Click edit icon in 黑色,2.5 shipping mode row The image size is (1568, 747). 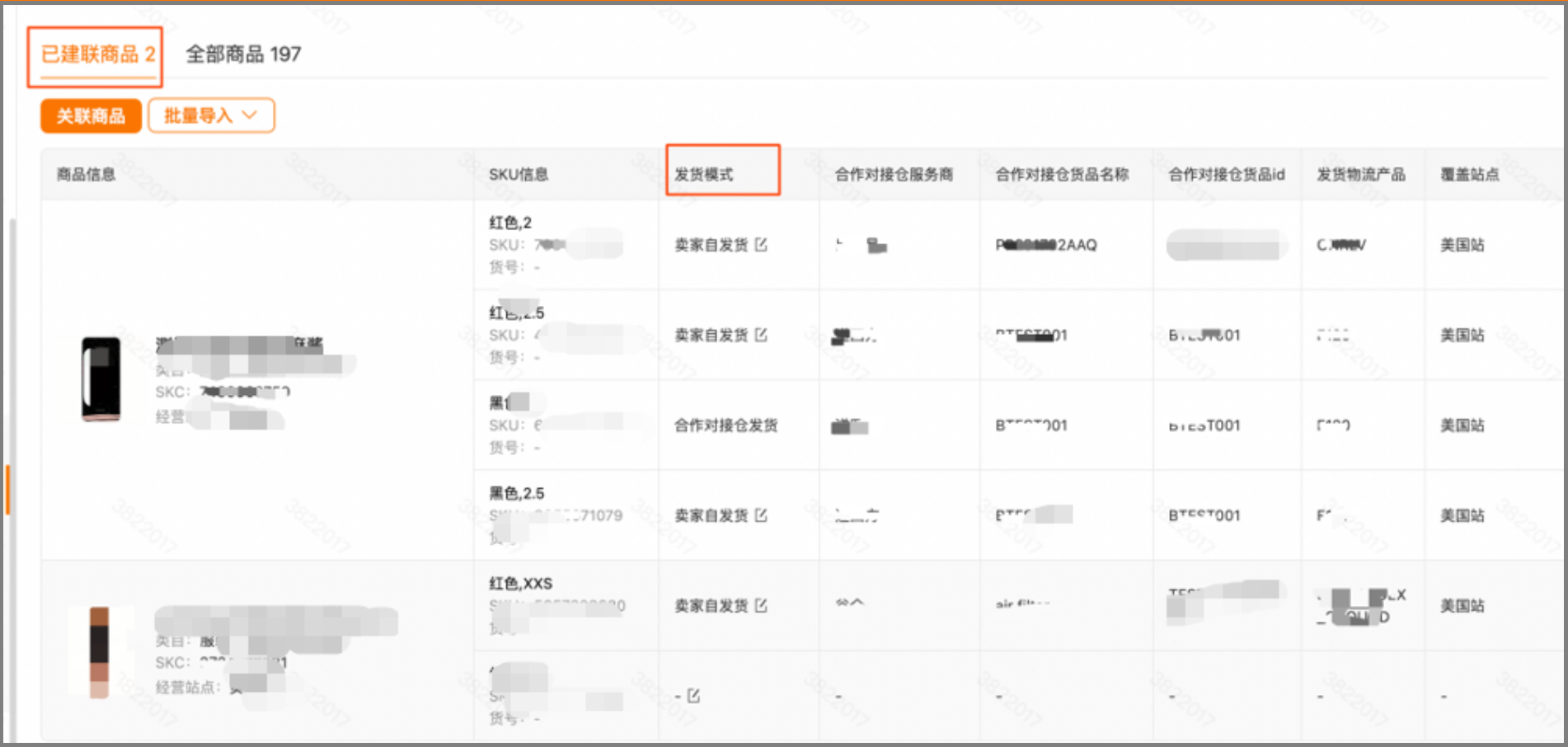point(761,515)
